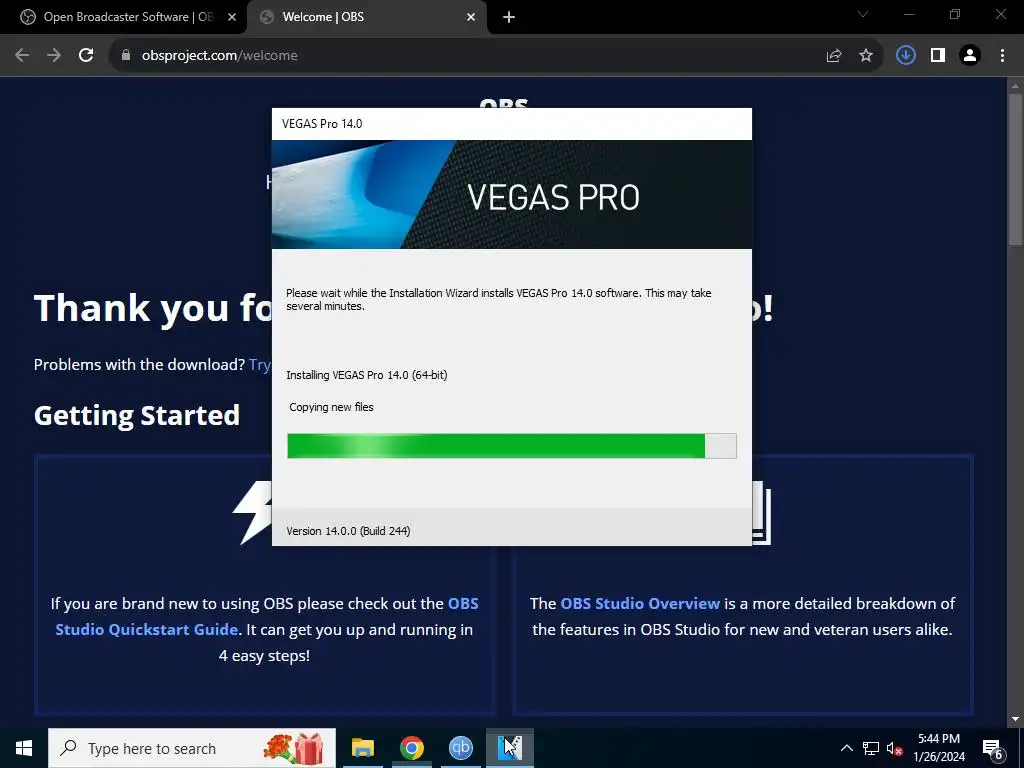The height and width of the screenshot is (768, 1024).
Task: View site security lock info
Action: [x=126, y=56]
